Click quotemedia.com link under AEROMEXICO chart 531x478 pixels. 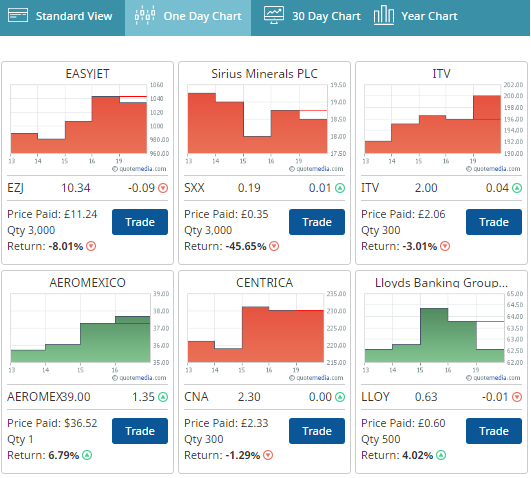tap(139, 378)
